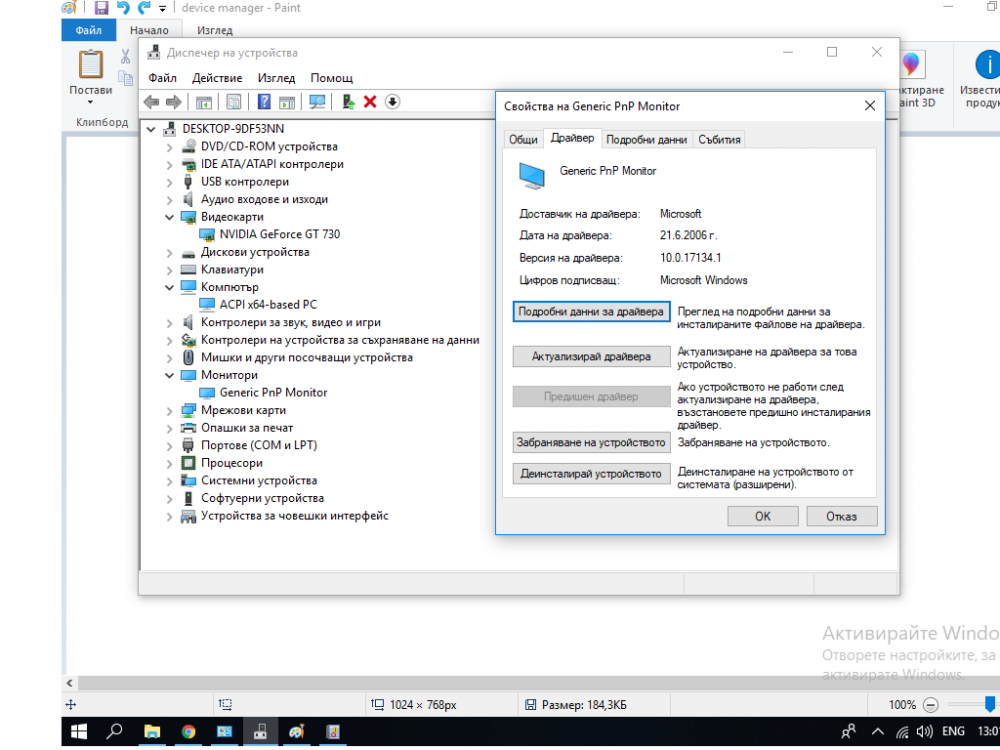The image size is (1000, 750).
Task: Click the Undo arrow in Paint's title bar
Action: (x=123, y=8)
